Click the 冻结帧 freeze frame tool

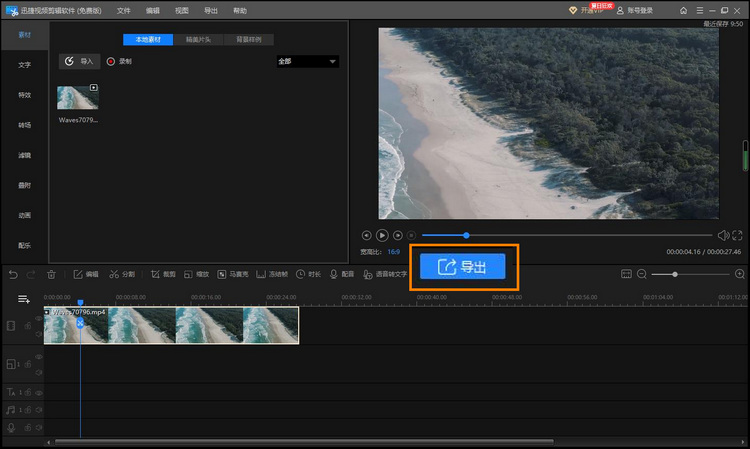point(272,274)
